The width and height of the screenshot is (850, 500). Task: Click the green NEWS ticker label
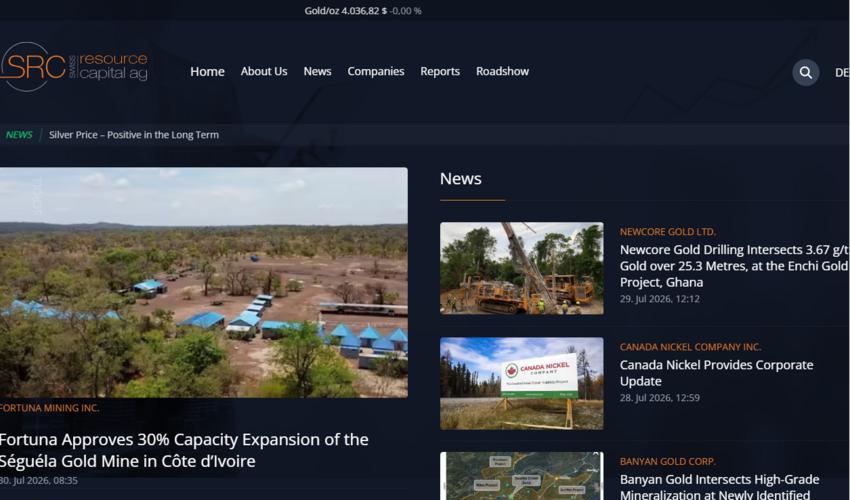(19, 134)
